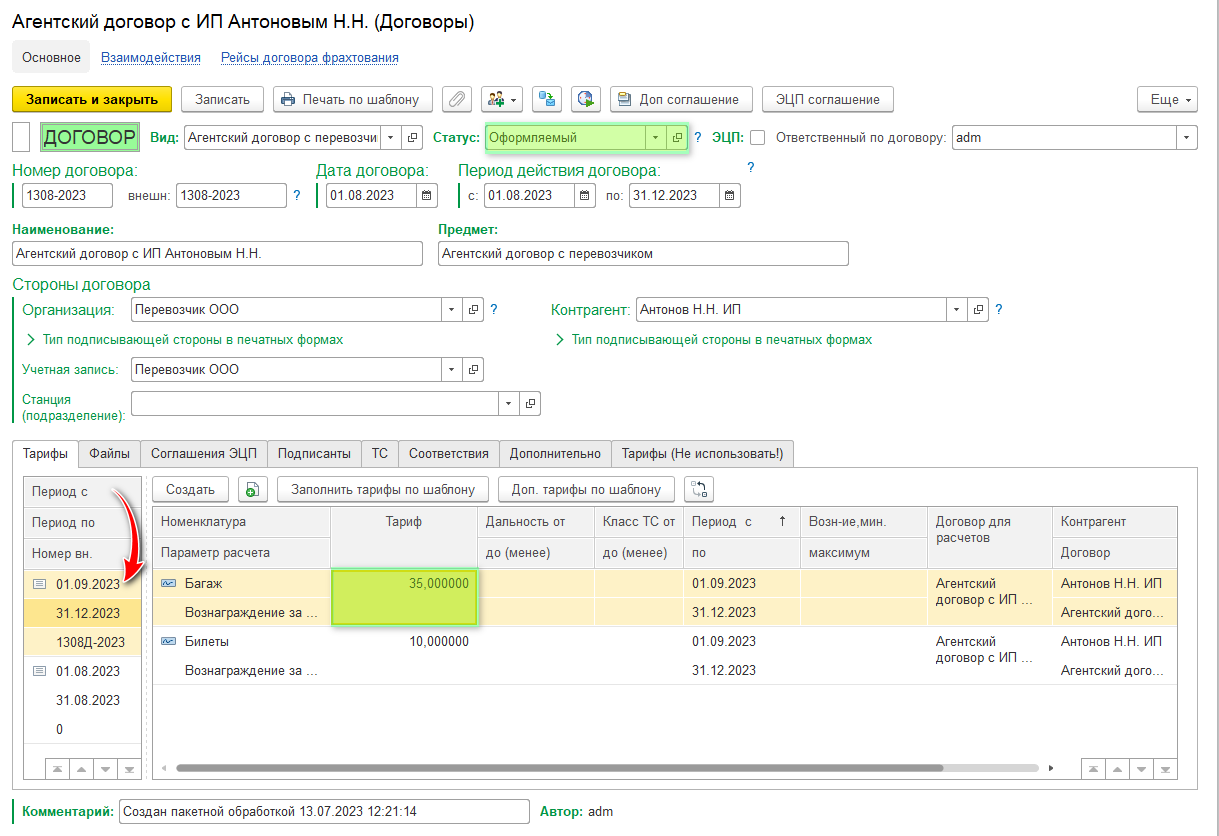Viewport: 1219px width, 836px height.
Task: Click the paperclip attachments icon
Action: (456, 99)
